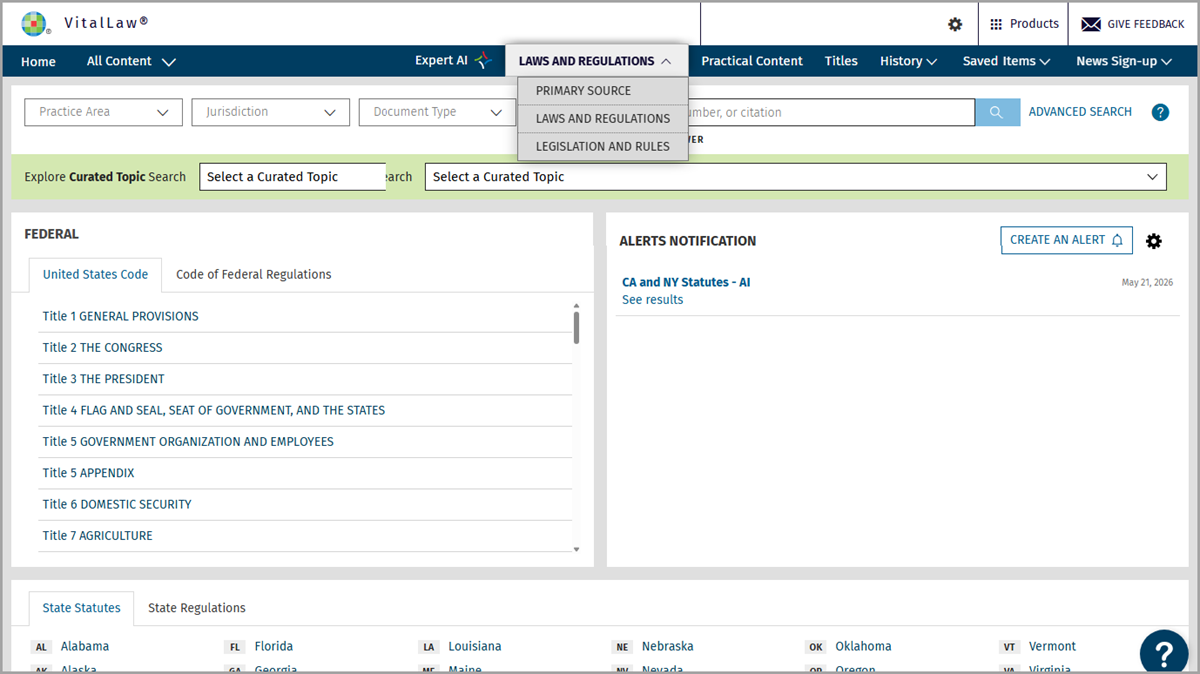Open the Document Type dropdown
Viewport: 1200px width, 674px height.
438,112
